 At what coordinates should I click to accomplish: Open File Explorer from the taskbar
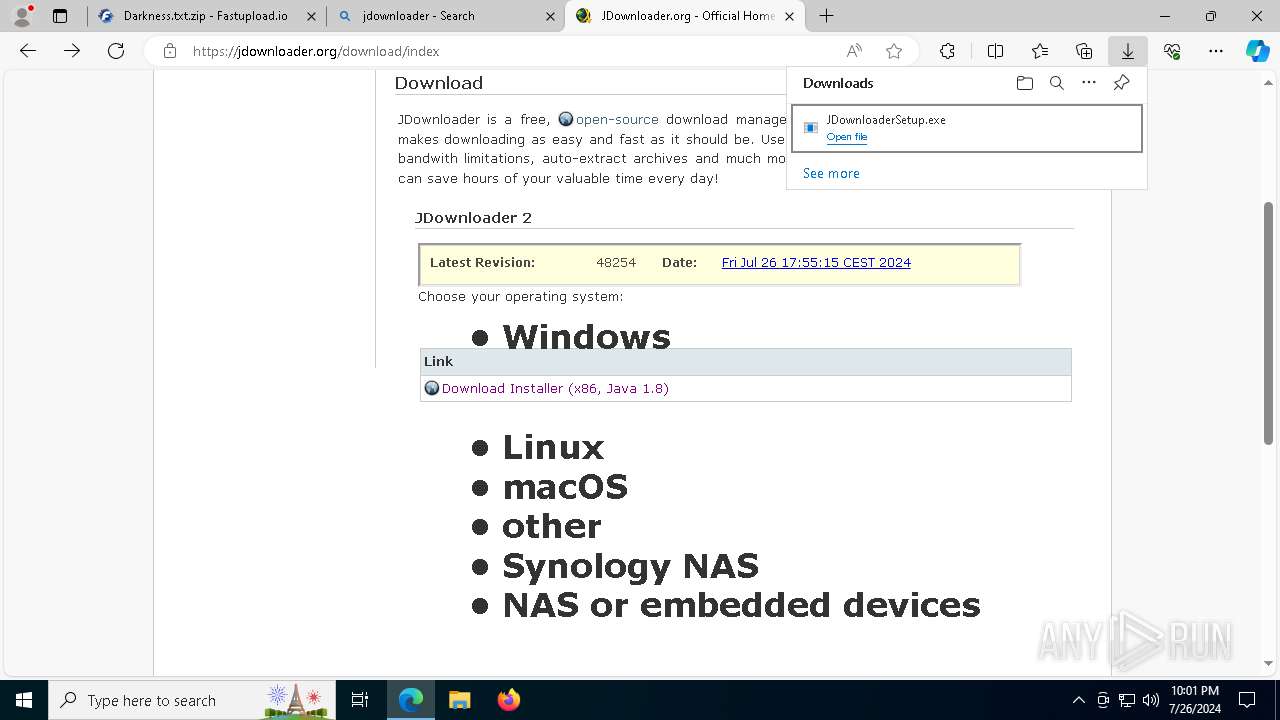tap(460, 700)
